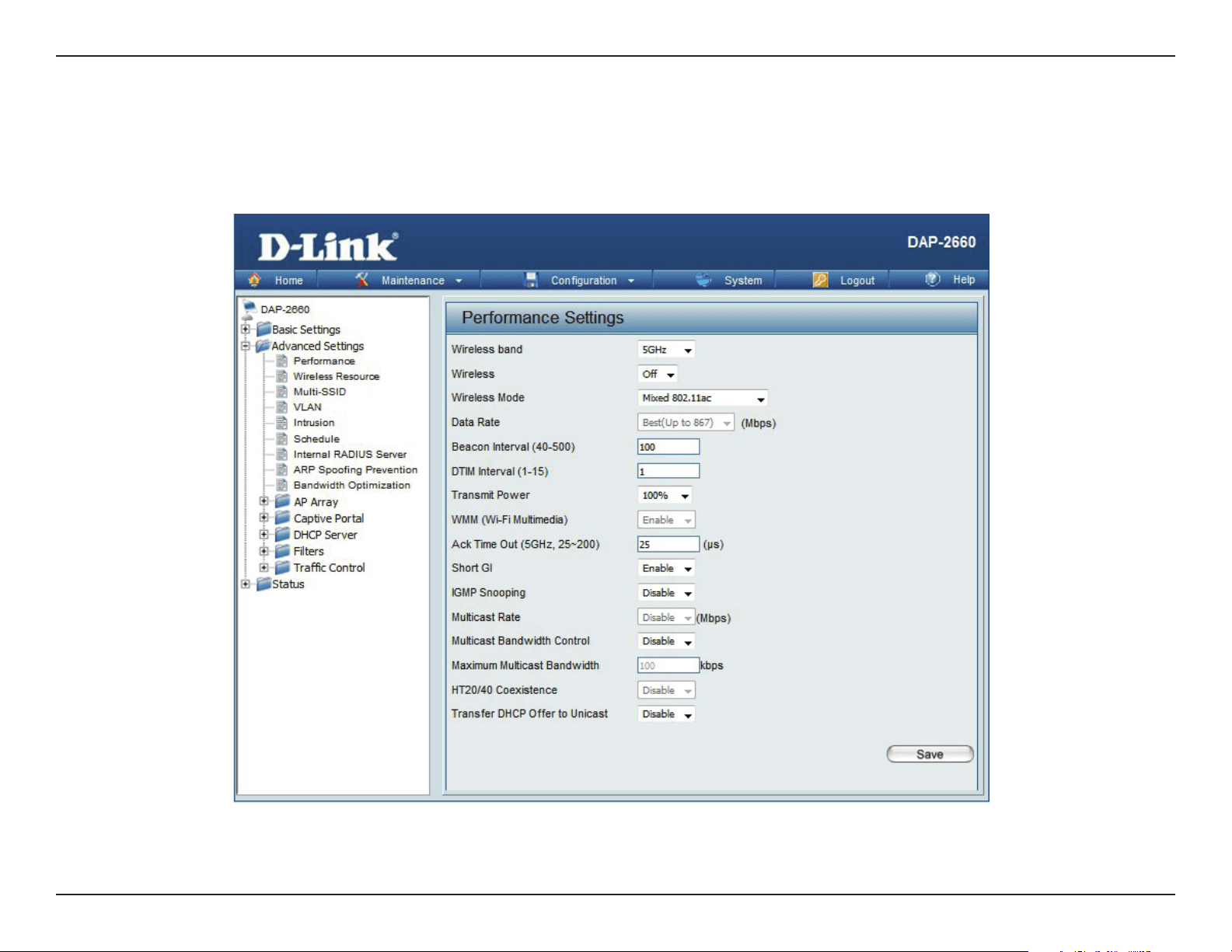Image resolution: width=1232 pixels, height=952 pixels.
Task: Click the Configuration floppy disk icon
Action: [x=531, y=280]
